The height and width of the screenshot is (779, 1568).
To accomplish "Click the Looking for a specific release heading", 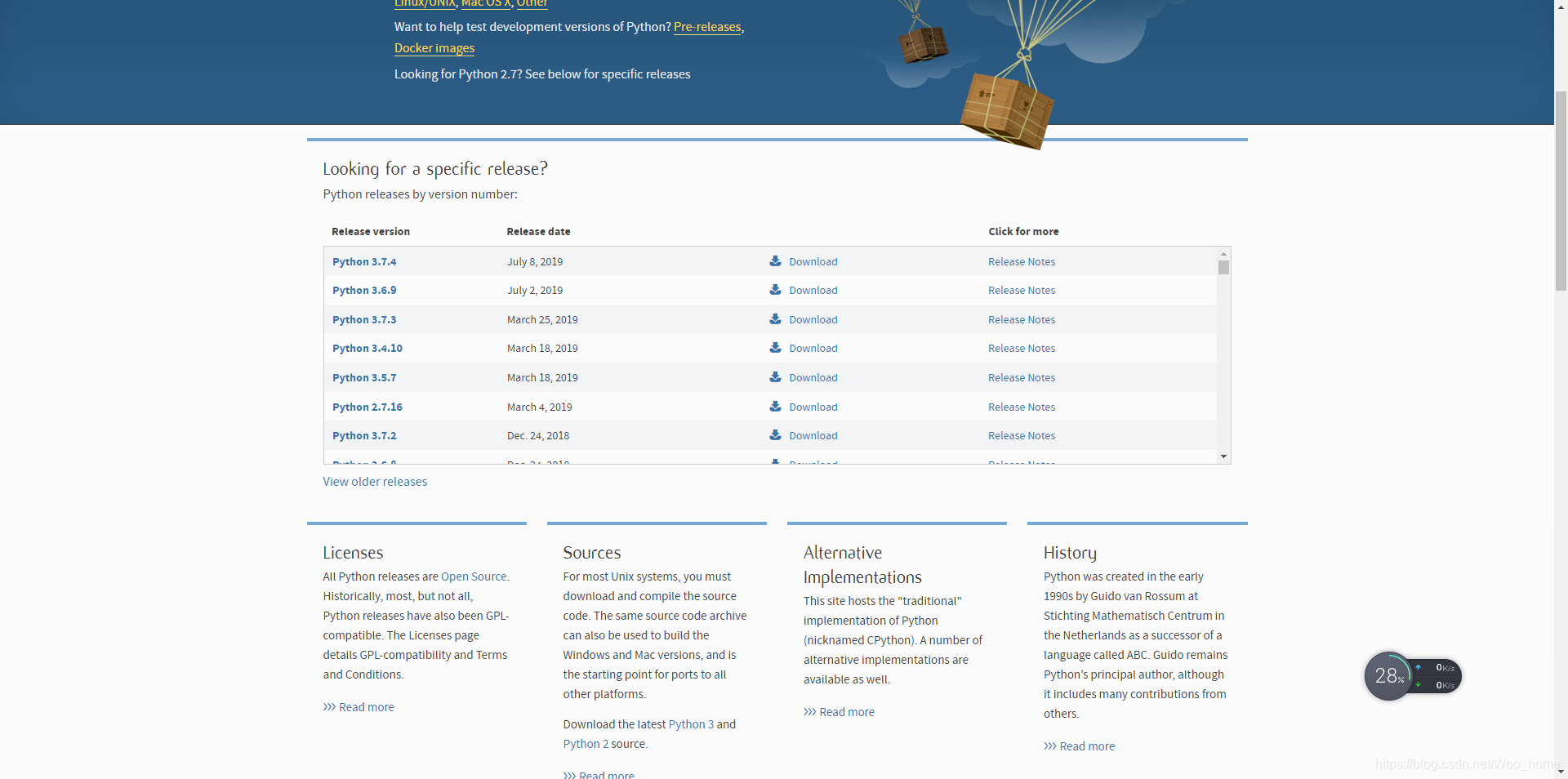I will pos(435,169).
